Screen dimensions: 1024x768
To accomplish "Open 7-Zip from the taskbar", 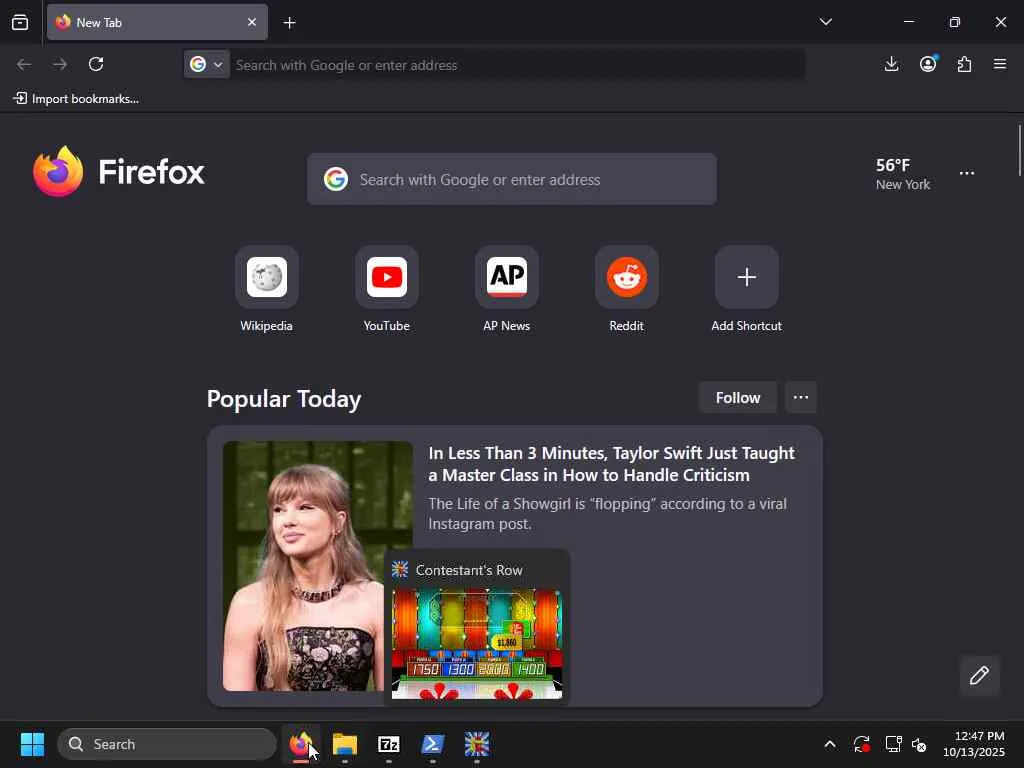I will (x=389, y=744).
